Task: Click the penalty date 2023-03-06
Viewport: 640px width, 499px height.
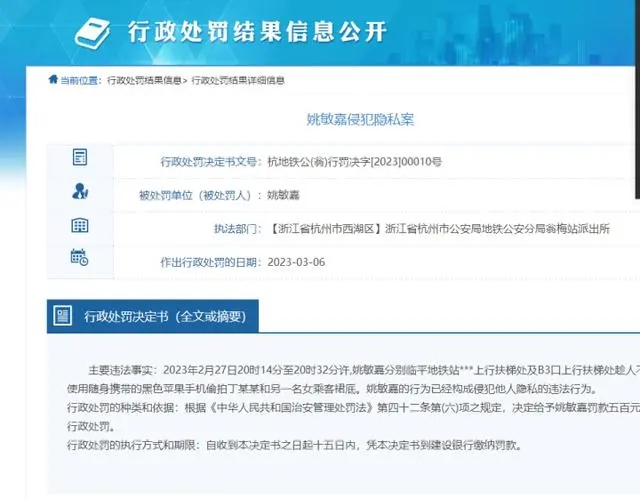Action: [x=296, y=262]
